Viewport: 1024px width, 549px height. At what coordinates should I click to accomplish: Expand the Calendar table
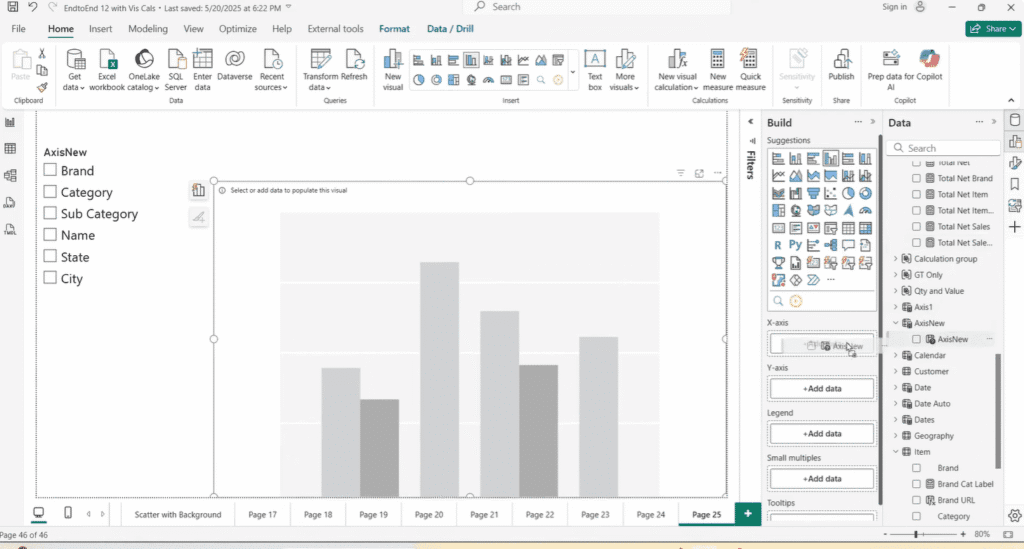point(896,355)
